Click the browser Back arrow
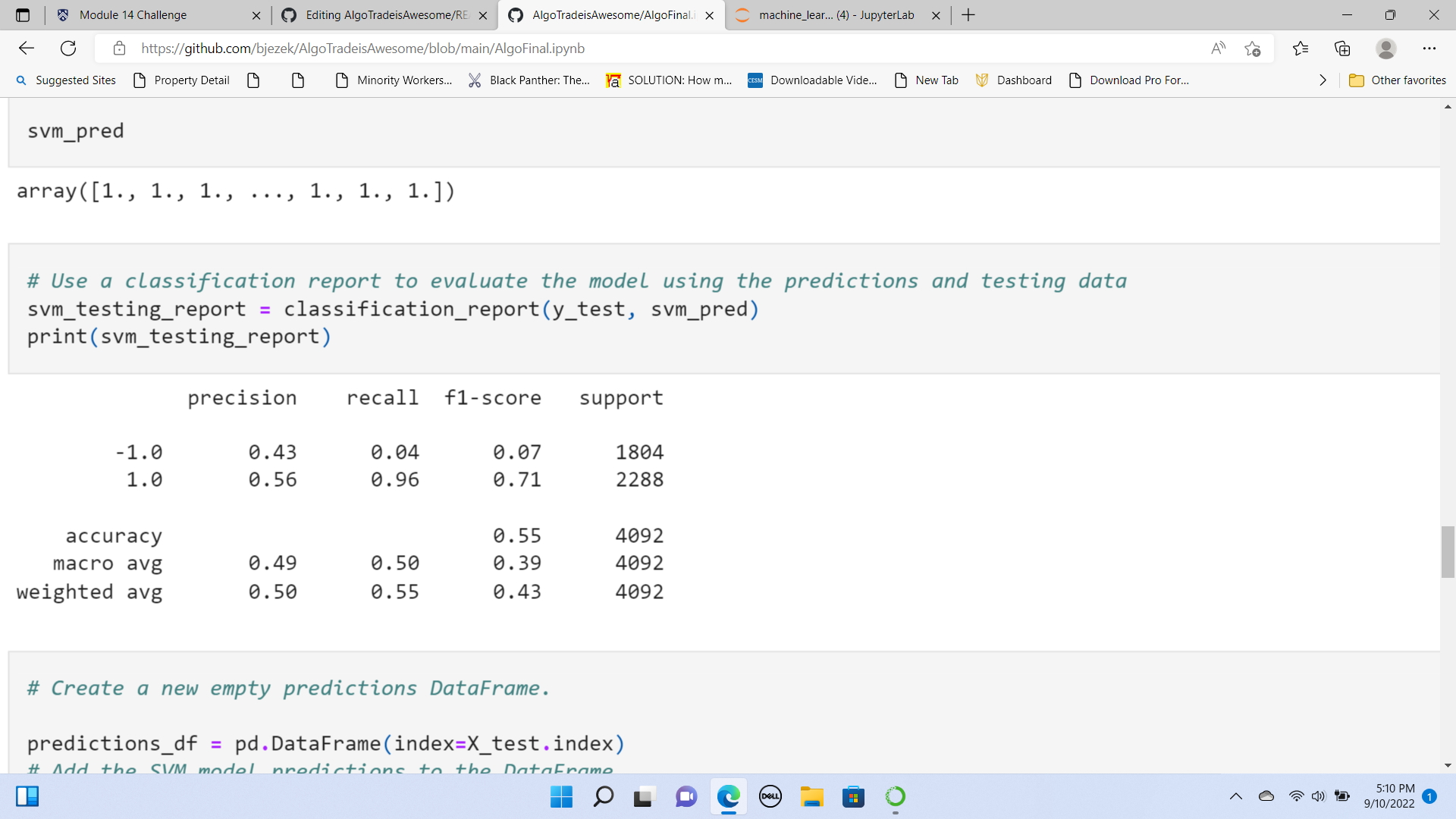This screenshot has height=819, width=1456. tap(27, 49)
